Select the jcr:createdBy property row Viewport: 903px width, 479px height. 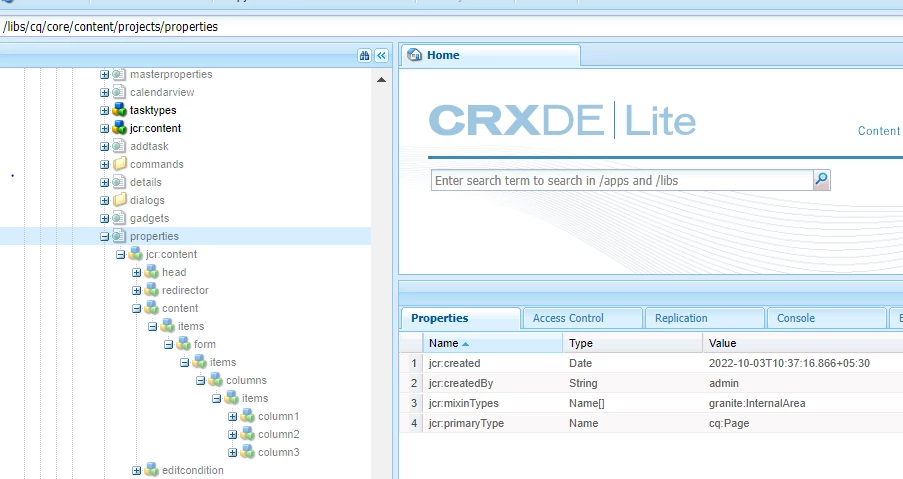coord(651,383)
